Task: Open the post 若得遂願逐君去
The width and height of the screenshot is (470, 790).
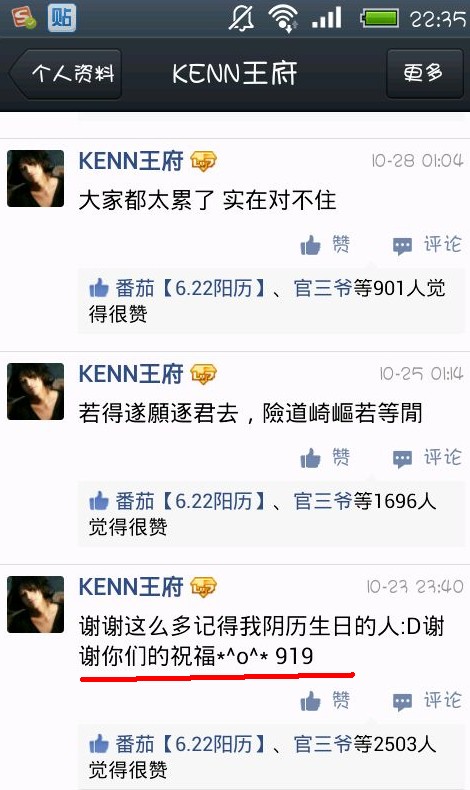Action: tap(250, 414)
